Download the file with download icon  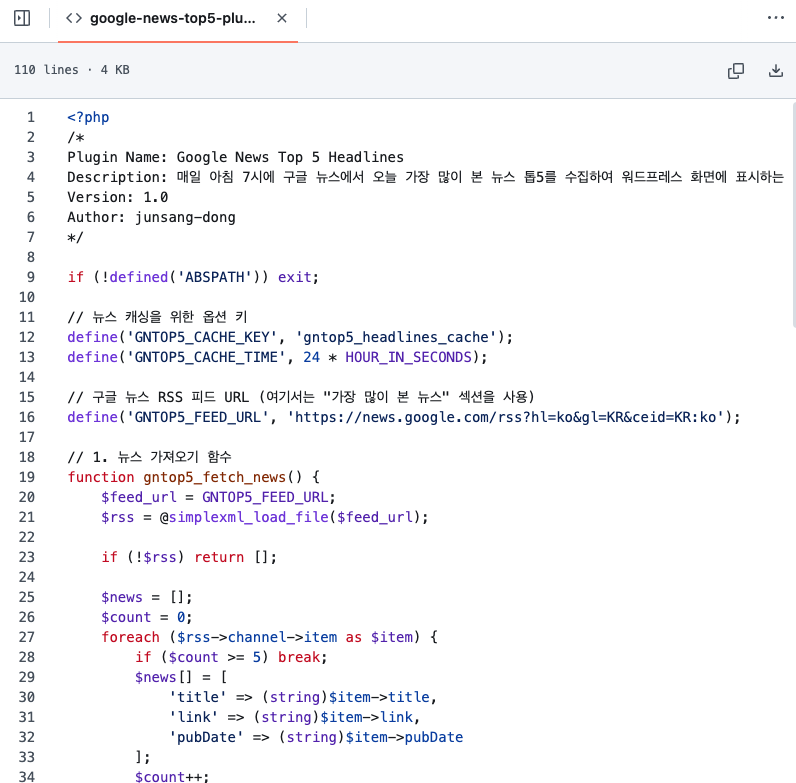(x=776, y=71)
